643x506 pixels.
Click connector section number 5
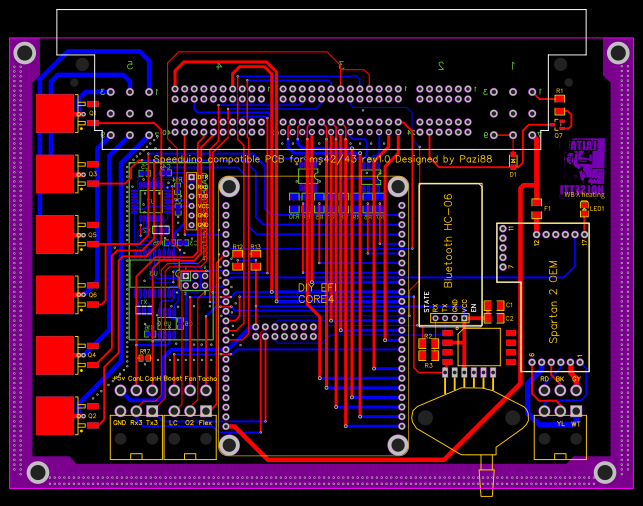(130, 65)
